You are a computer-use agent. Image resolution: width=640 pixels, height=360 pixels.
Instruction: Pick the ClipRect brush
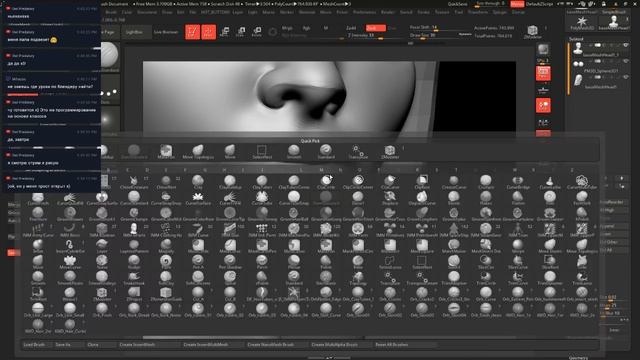[x=422, y=182]
